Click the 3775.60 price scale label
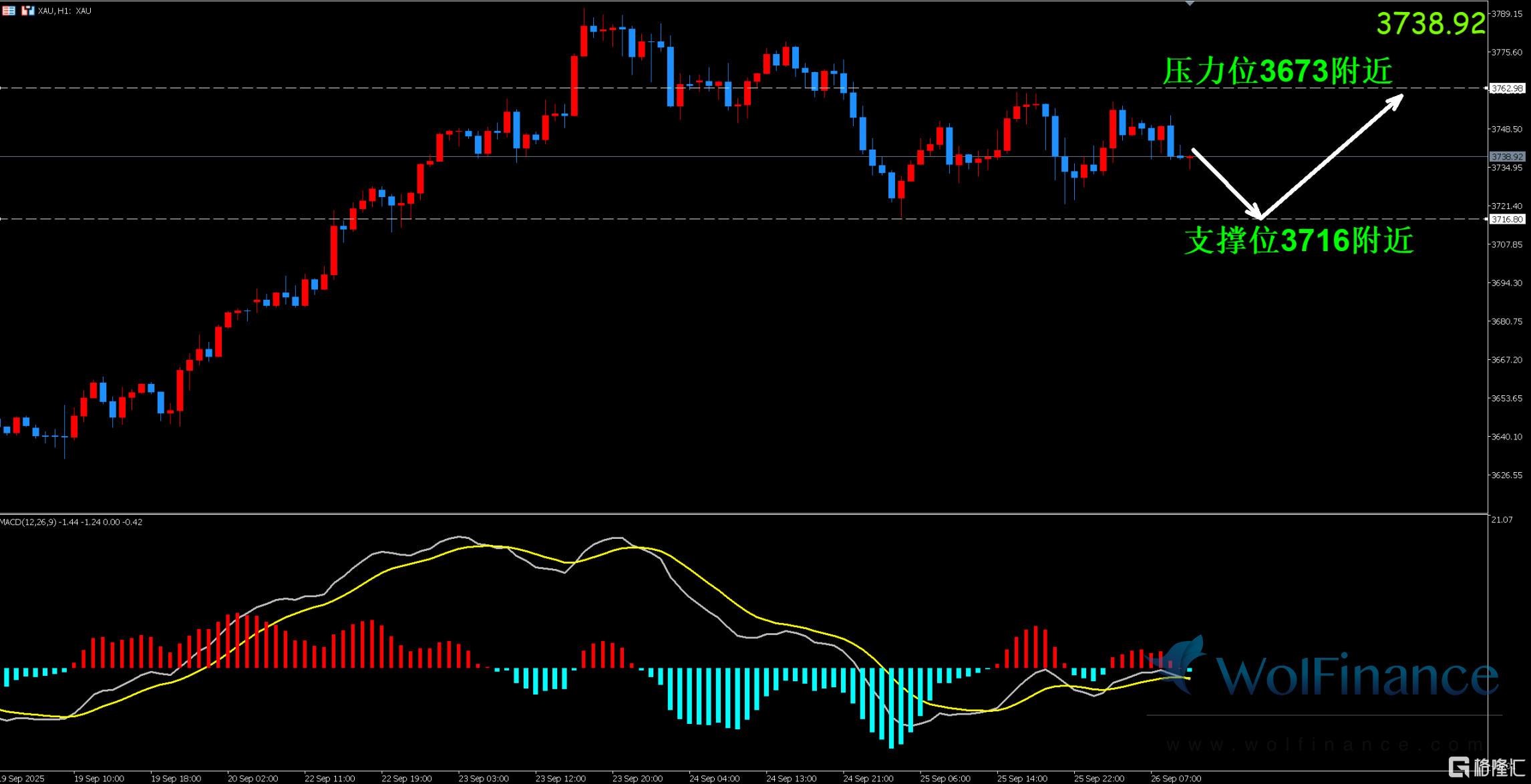 tap(1507, 52)
